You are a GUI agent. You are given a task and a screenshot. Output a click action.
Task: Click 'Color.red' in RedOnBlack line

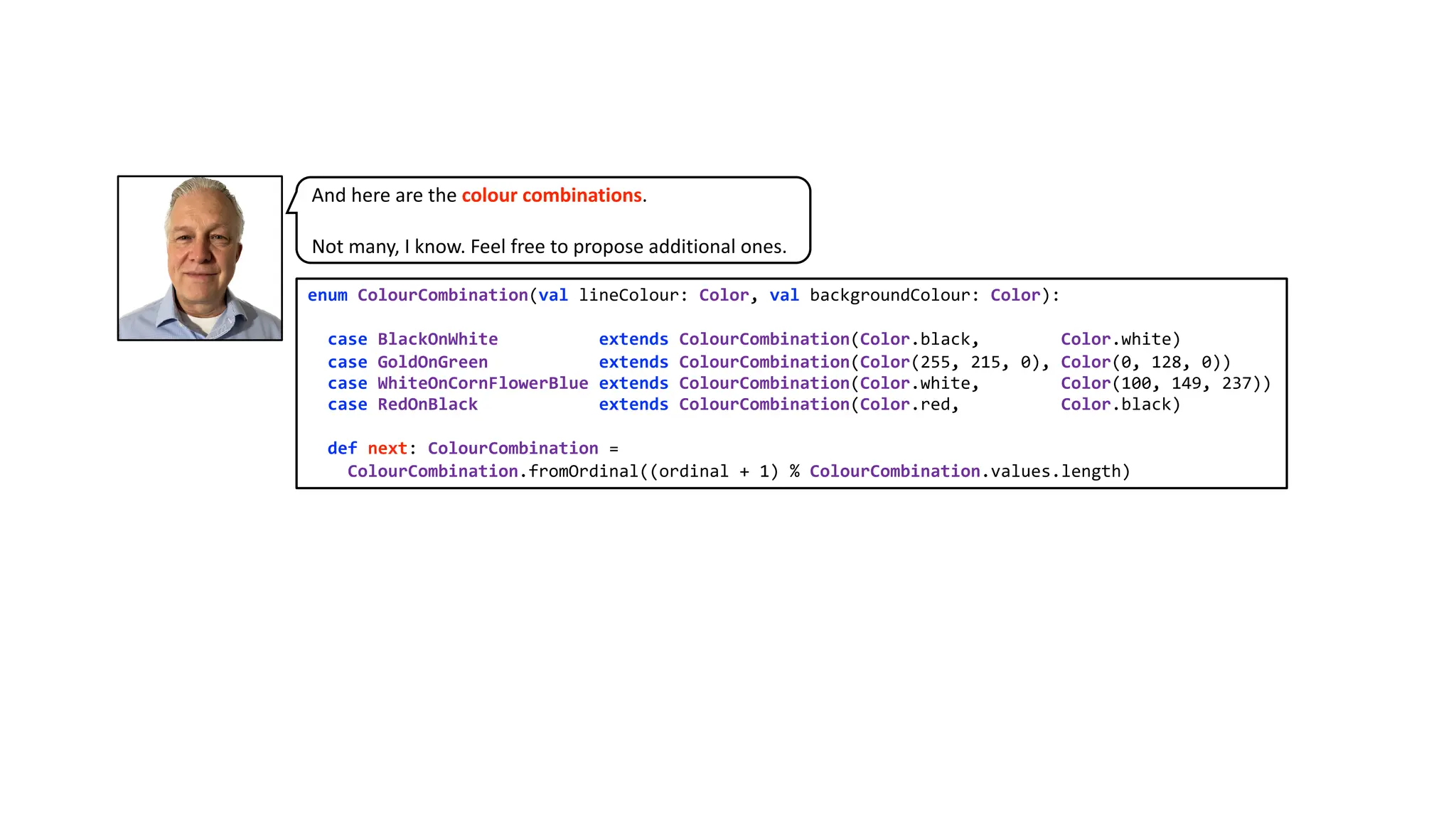tap(905, 405)
